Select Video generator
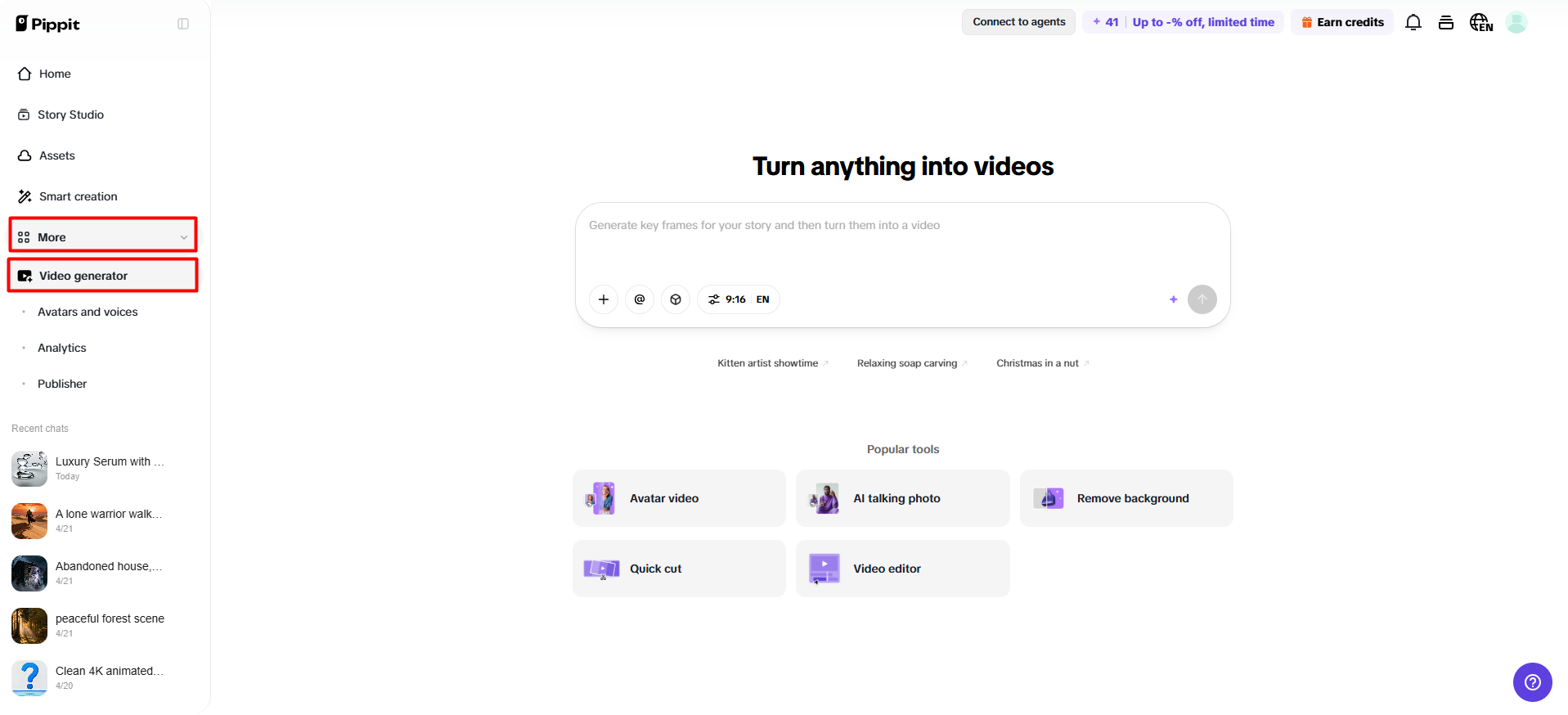 [x=103, y=276]
